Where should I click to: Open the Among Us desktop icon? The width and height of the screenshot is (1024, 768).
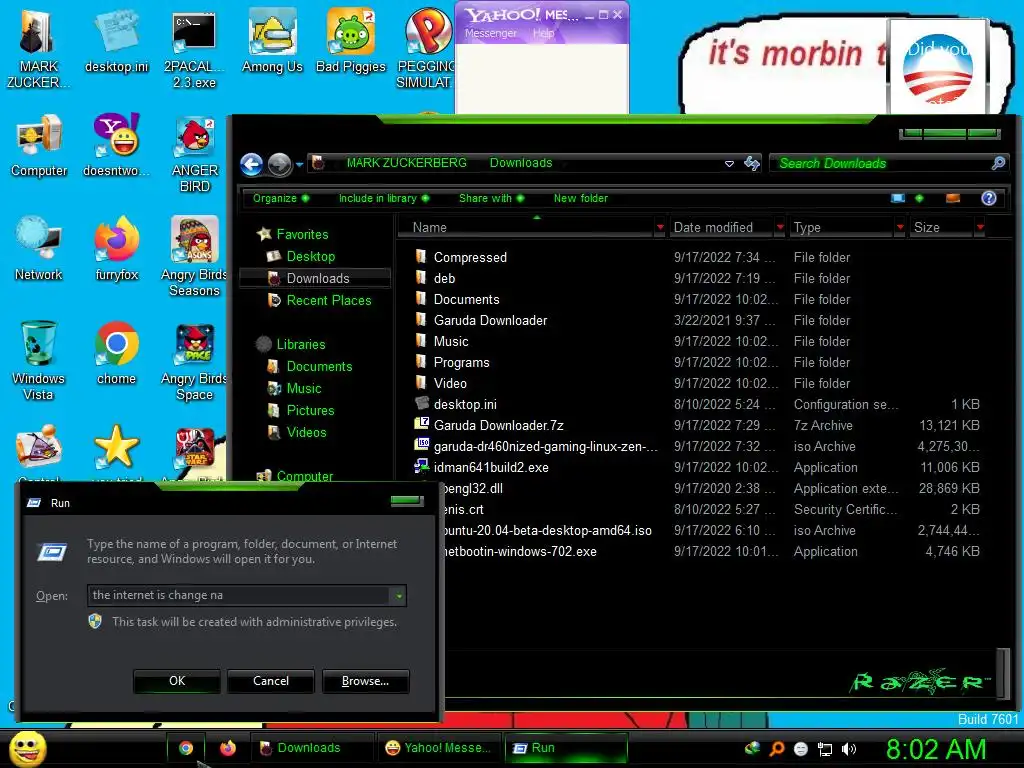272,41
